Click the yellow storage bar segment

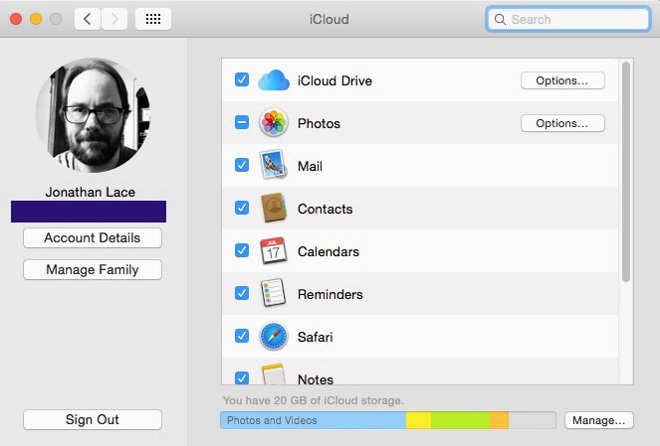pyautogui.click(x=418, y=420)
